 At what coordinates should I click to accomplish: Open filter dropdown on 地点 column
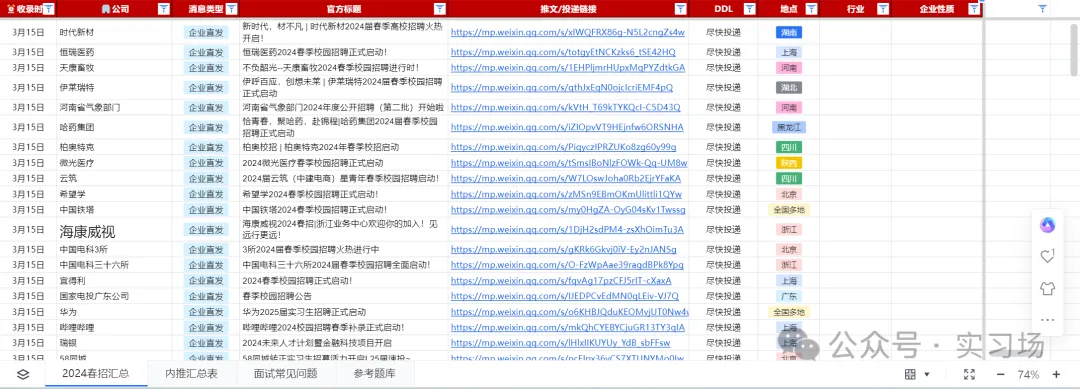pos(811,9)
